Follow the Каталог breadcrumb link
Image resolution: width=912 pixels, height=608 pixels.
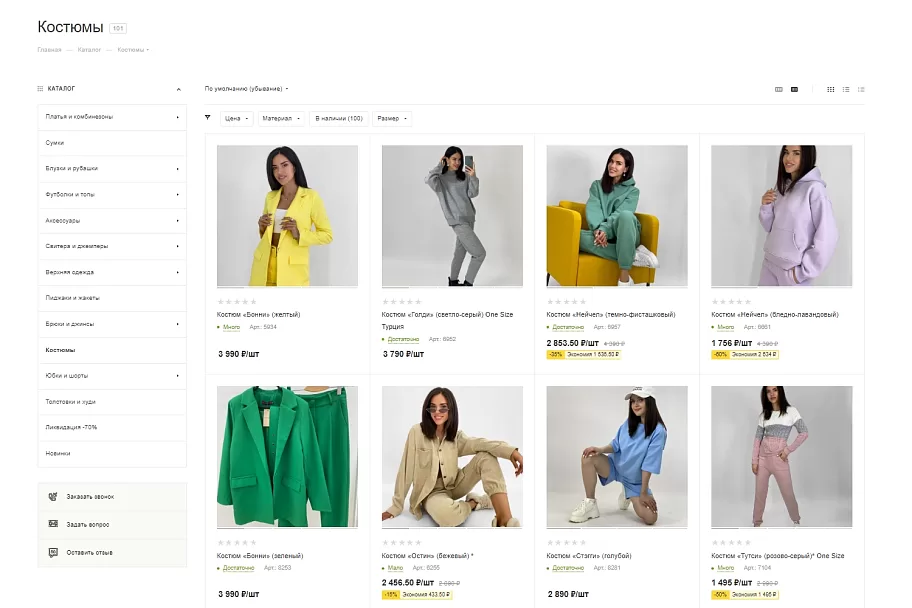[89, 50]
